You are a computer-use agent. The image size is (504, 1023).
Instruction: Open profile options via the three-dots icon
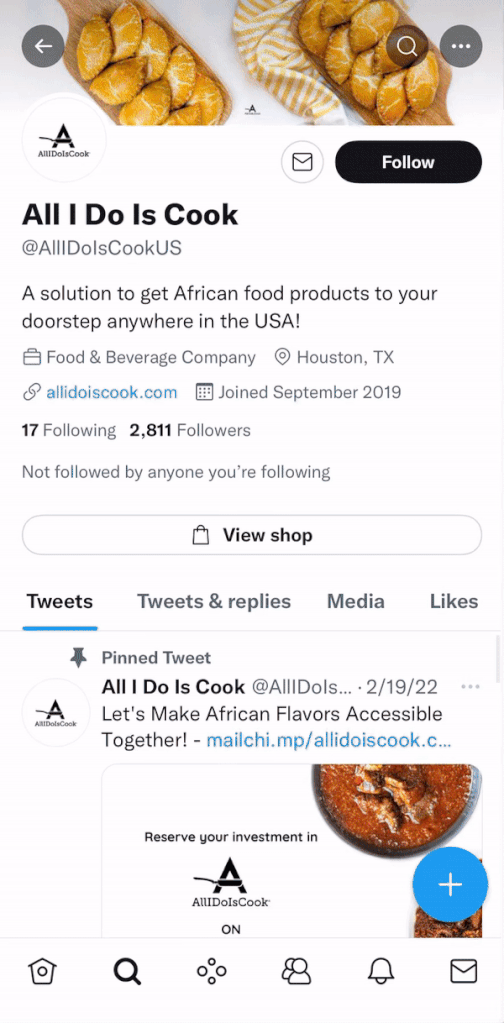pyautogui.click(x=461, y=46)
